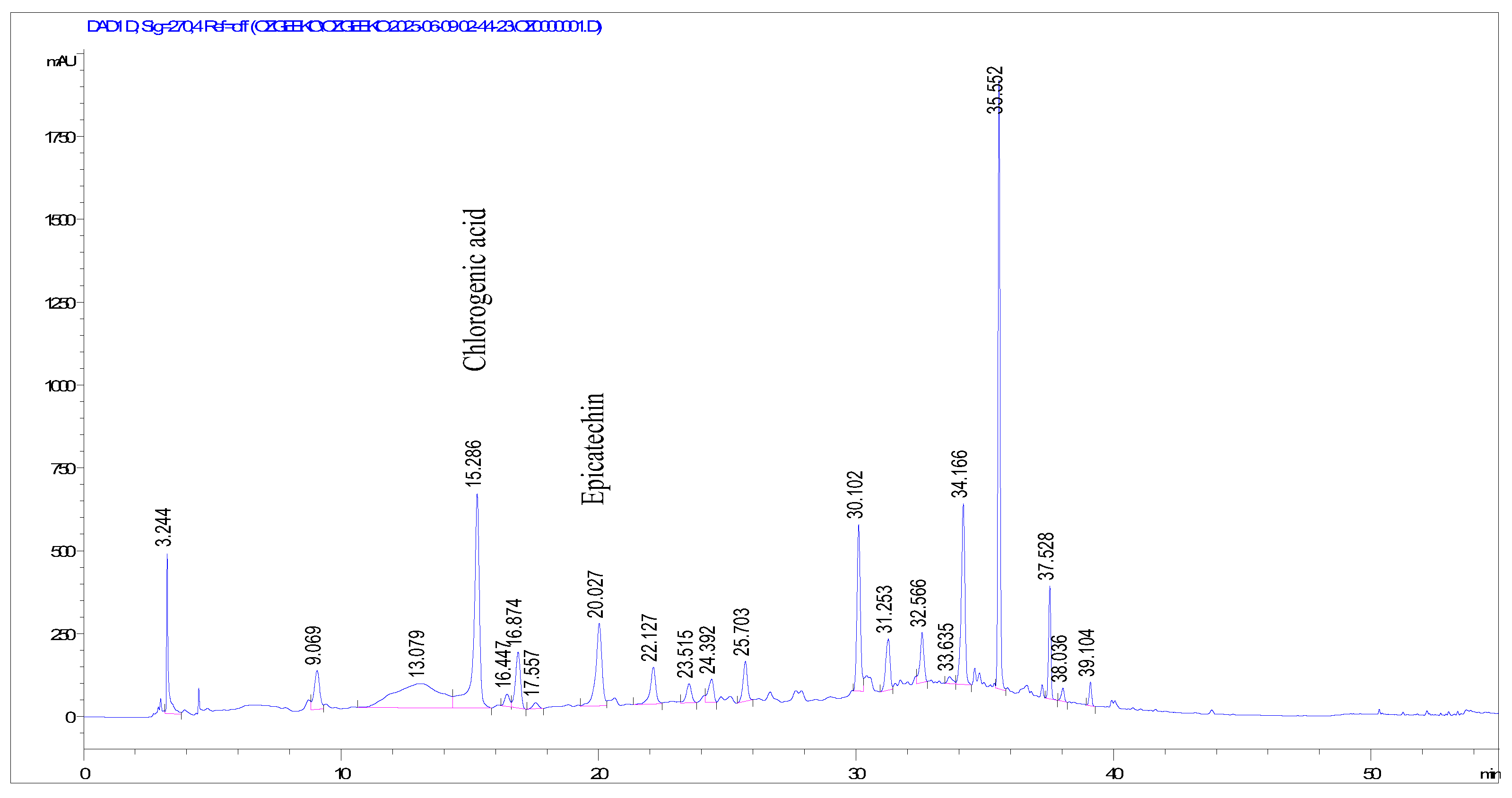Click the Chlorogenic acid peak annotation

point(474,290)
